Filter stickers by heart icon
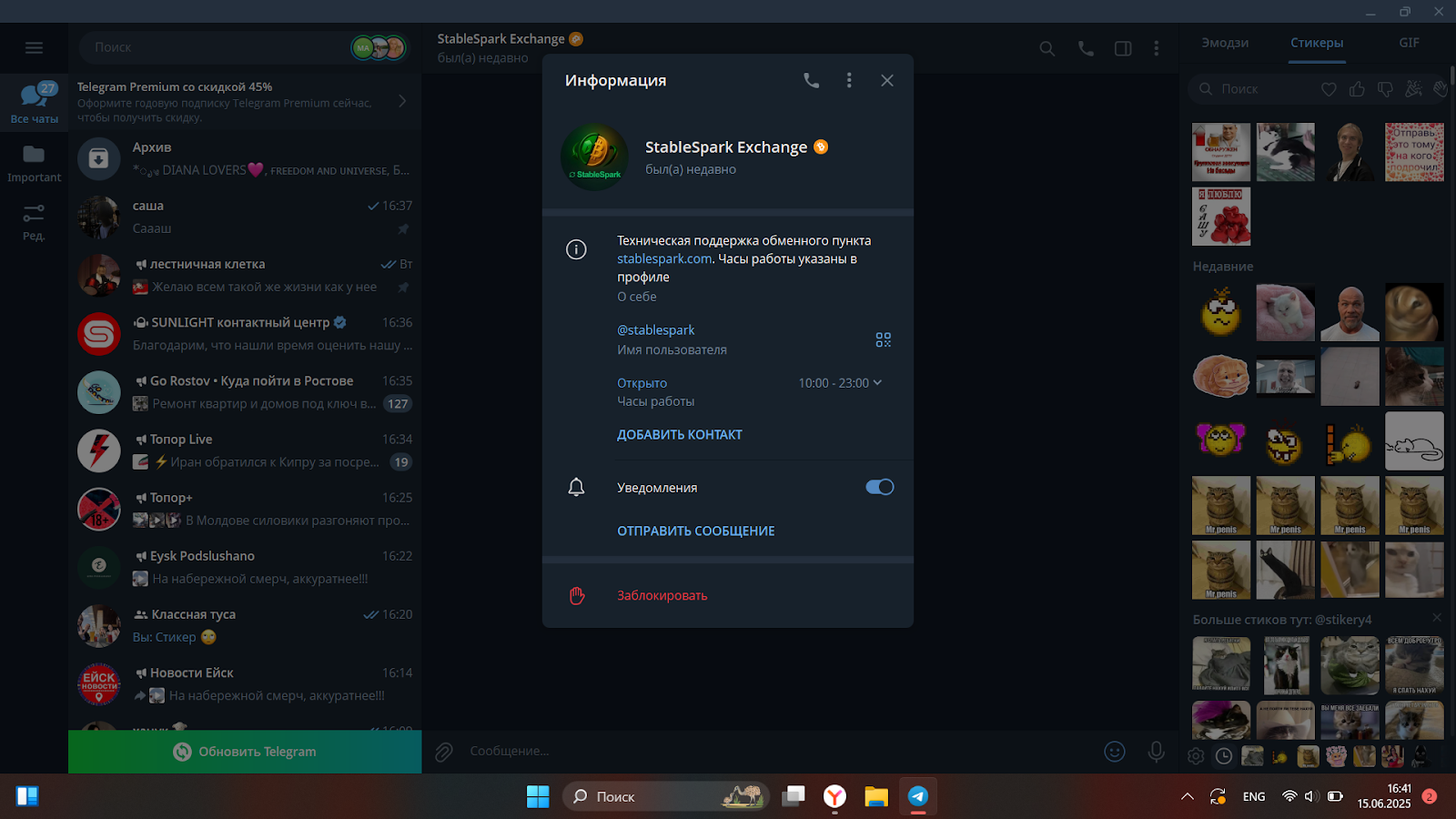 point(1330,89)
